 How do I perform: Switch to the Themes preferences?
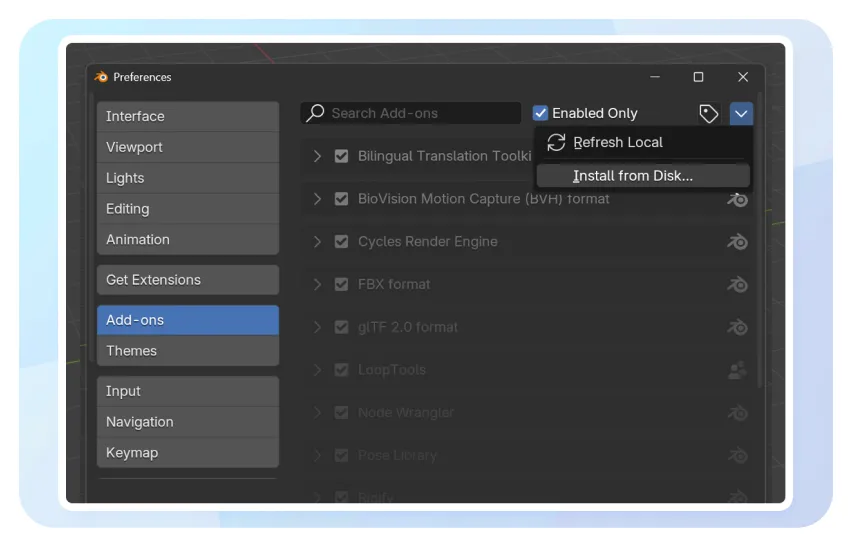click(187, 351)
